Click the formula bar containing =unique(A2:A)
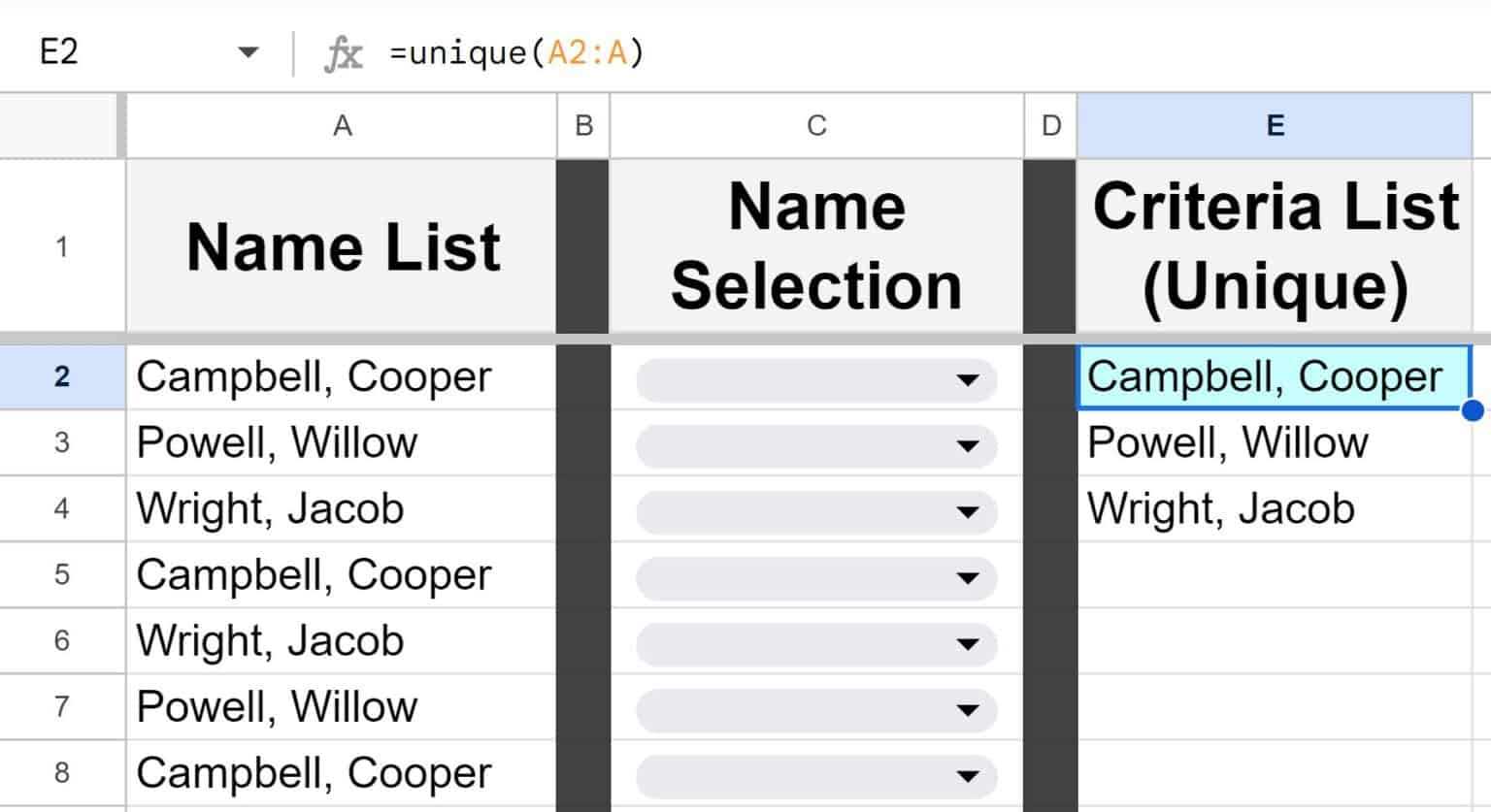Image resolution: width=1491 pixels, height=812 pixels. tap(874, 52)
